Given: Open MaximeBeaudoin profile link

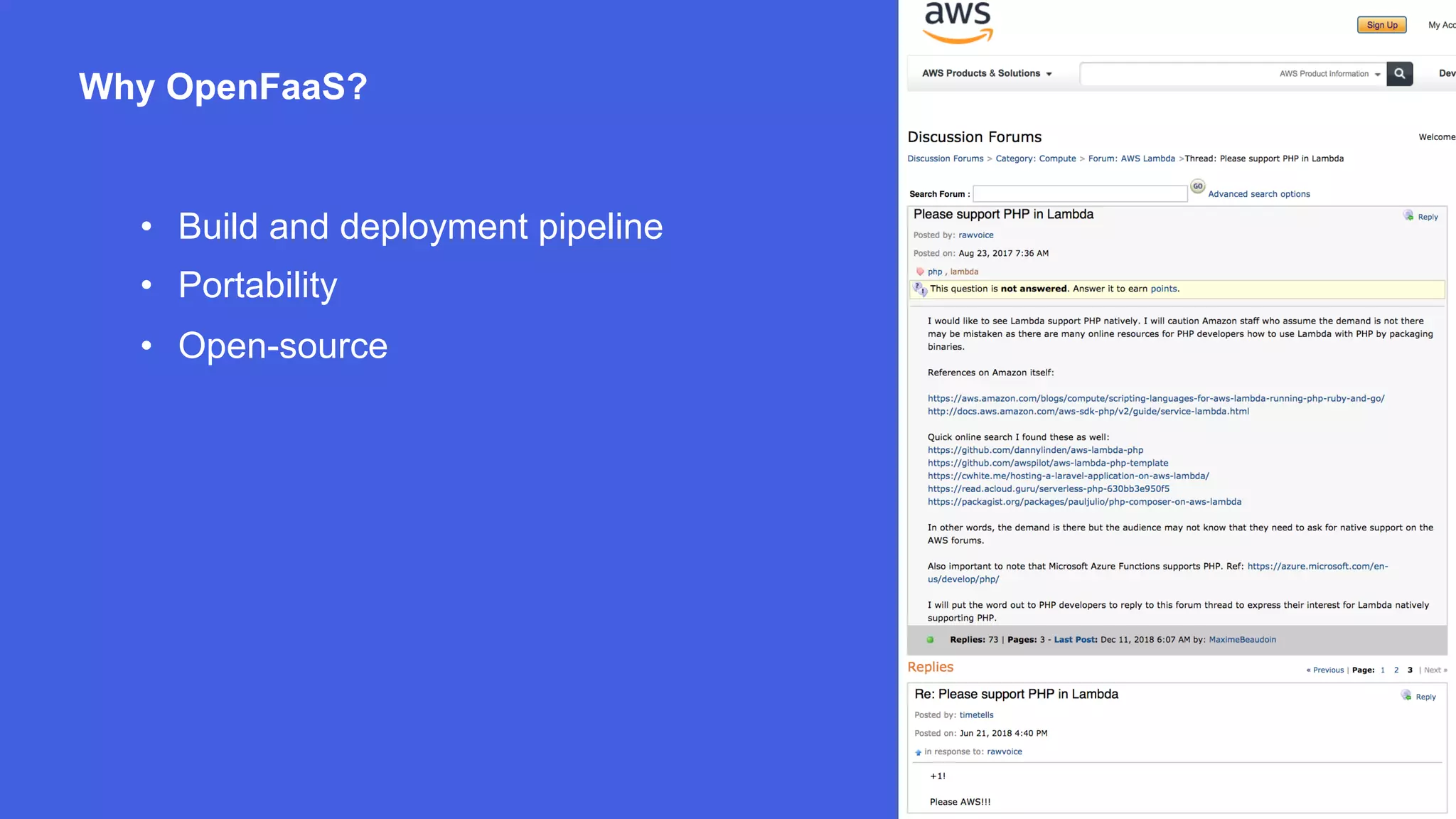Looking at the screenshot, I should point(1242,640).
